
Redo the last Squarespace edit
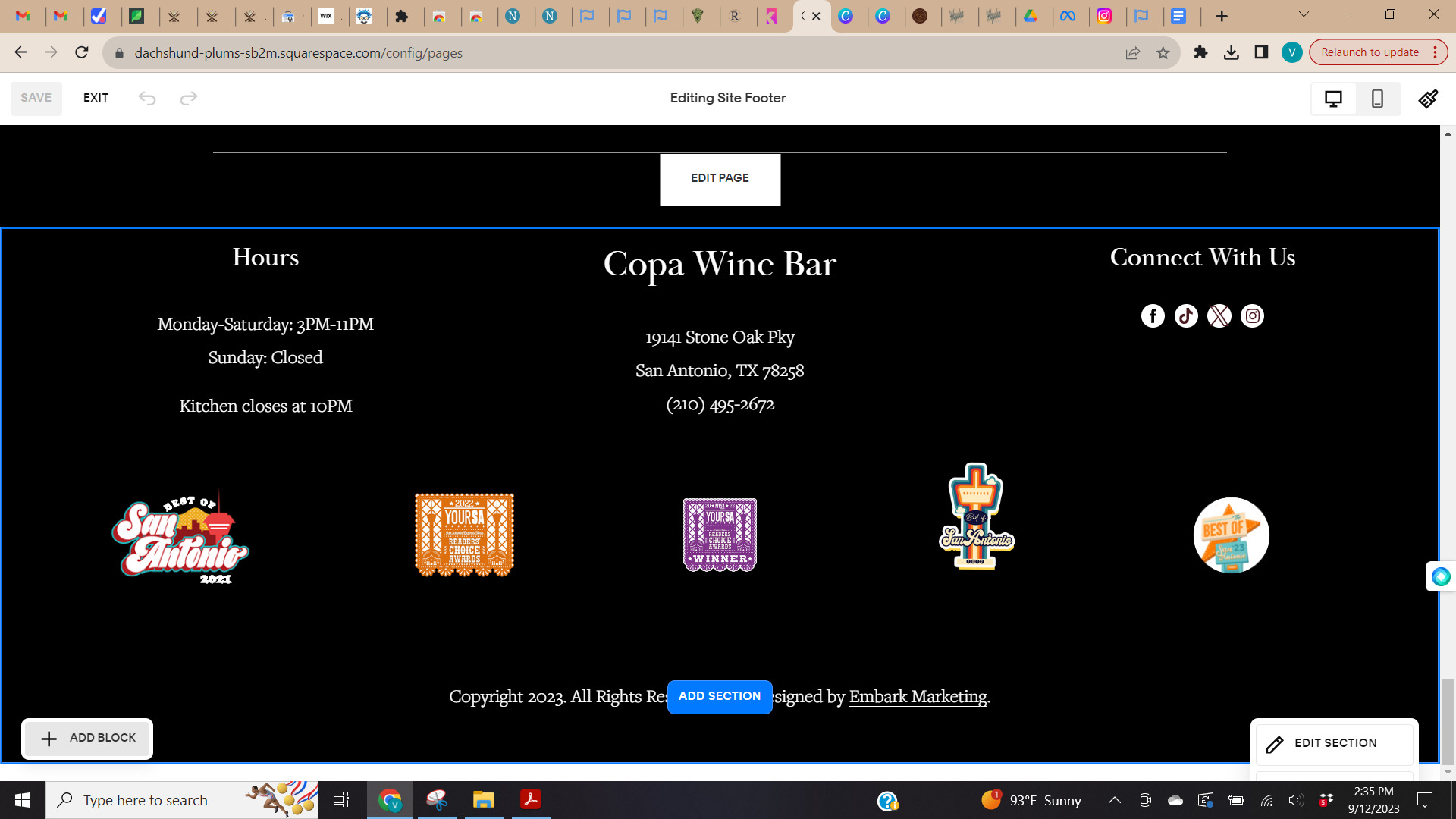[x=189, y=98]
